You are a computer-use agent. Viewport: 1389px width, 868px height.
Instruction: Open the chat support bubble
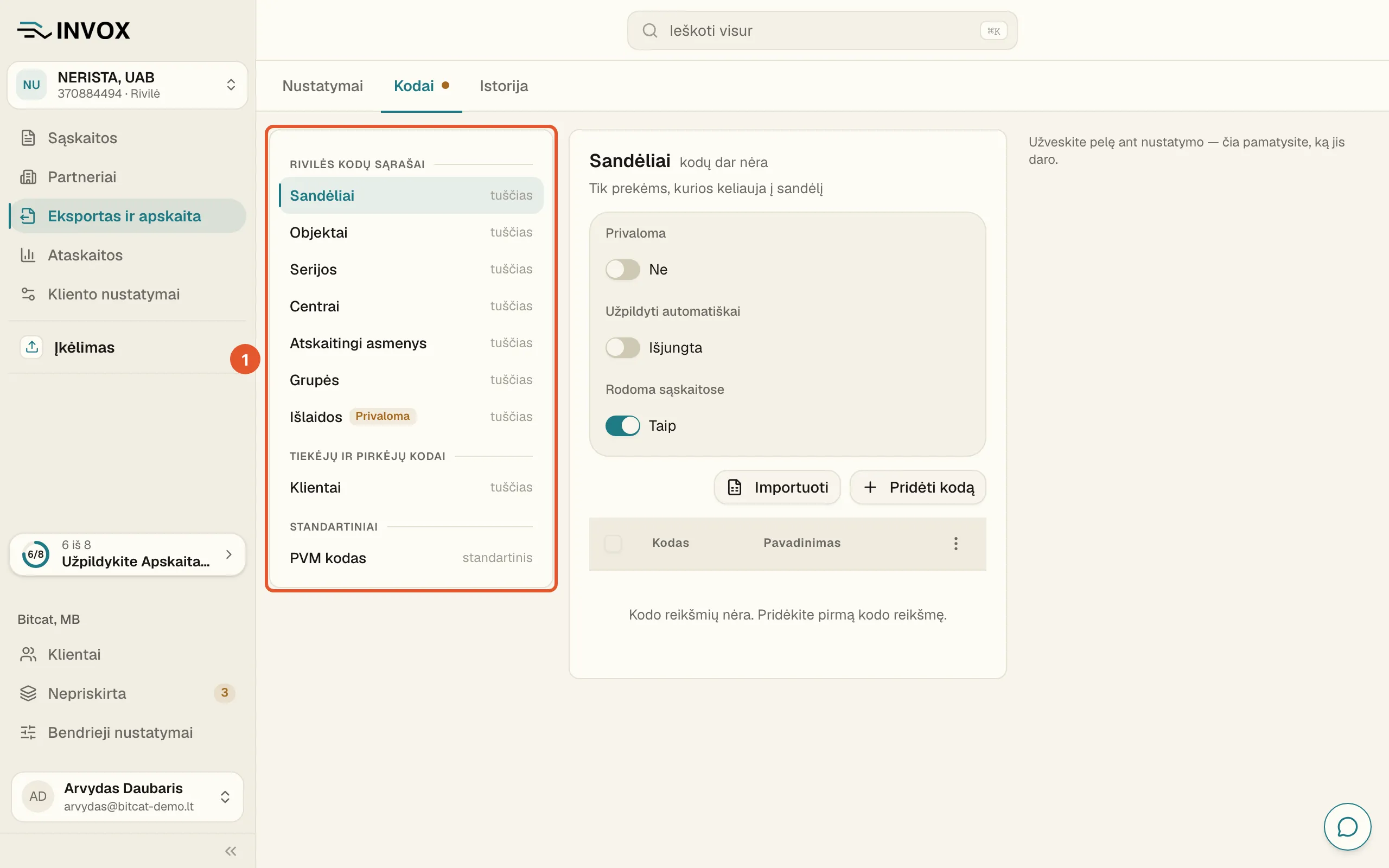1347,827
